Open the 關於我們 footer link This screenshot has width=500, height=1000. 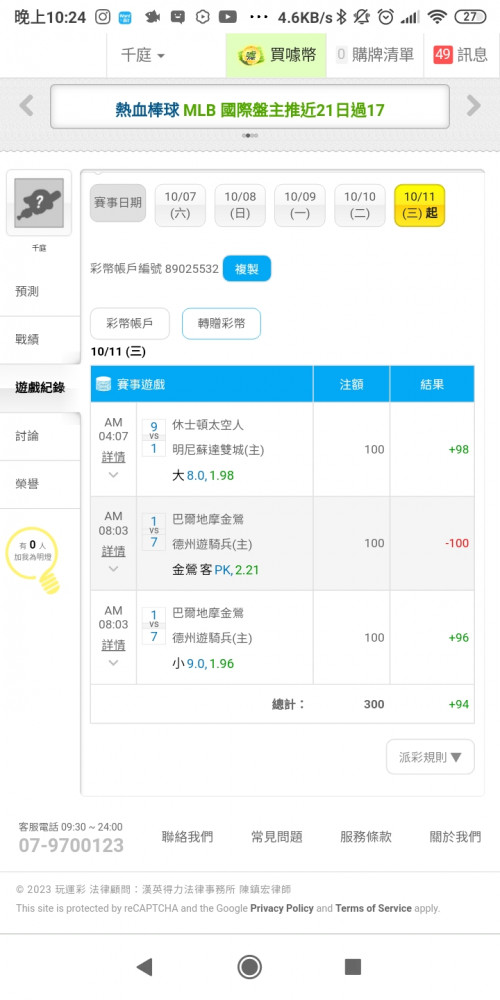click(x=455, y=837)
